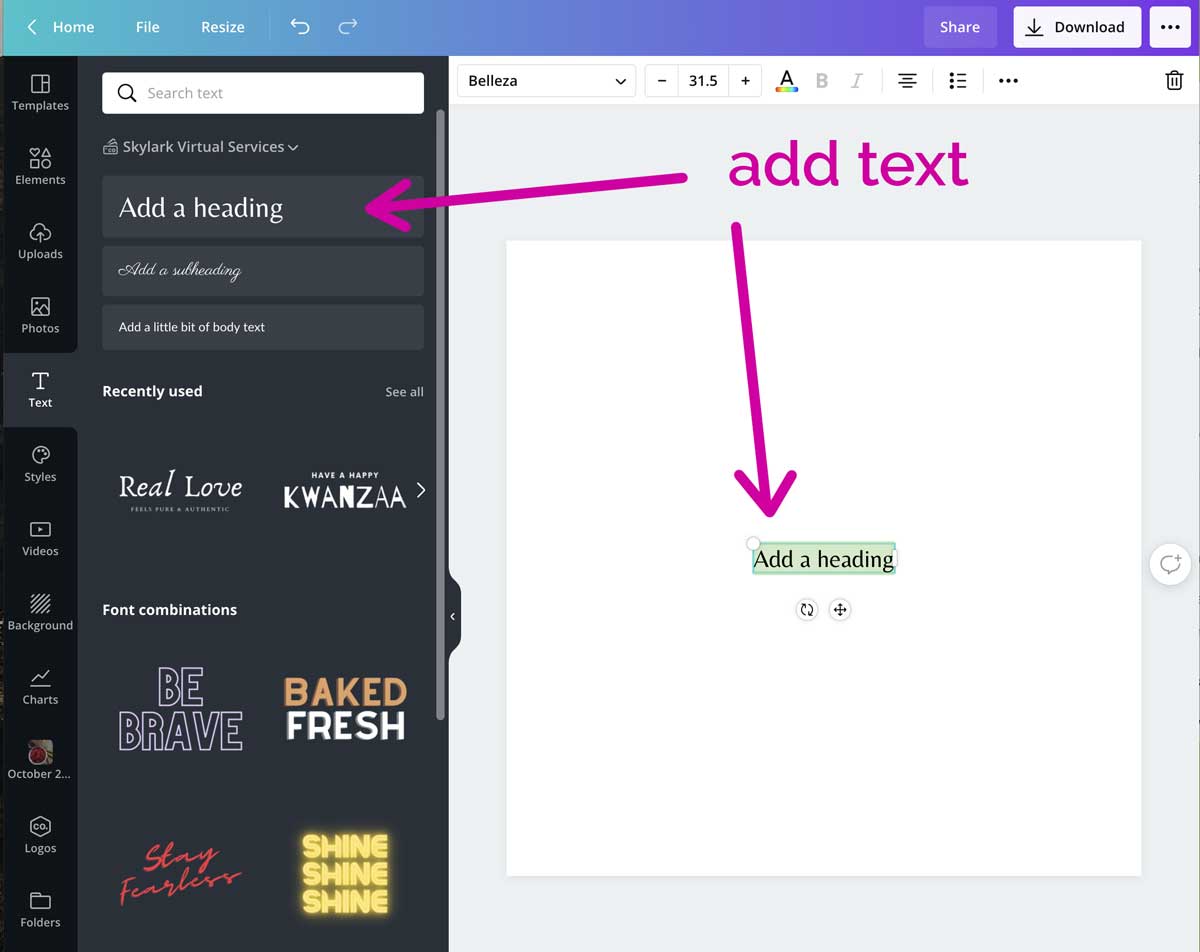Open the Belleza font dropdown
The height and width of the screenshot is (952, 1200).
tap(546, 80)
